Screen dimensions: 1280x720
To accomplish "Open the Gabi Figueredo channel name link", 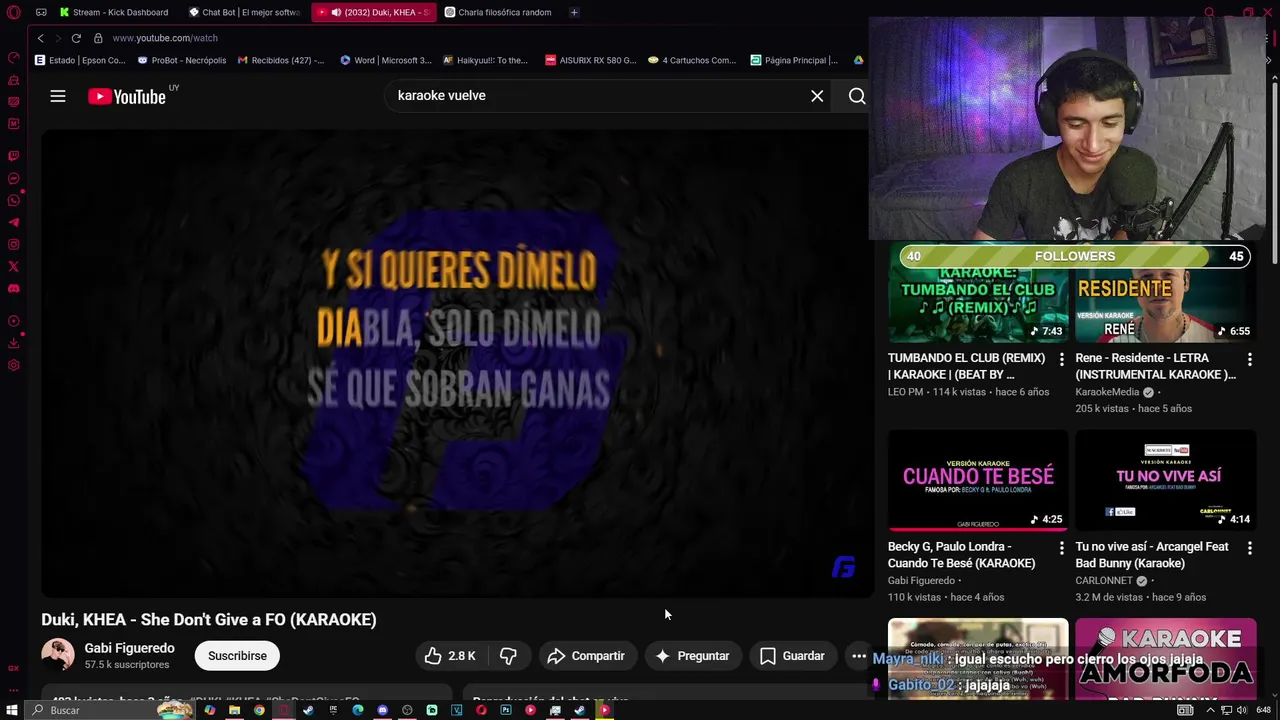I will [x=129, y=648].
